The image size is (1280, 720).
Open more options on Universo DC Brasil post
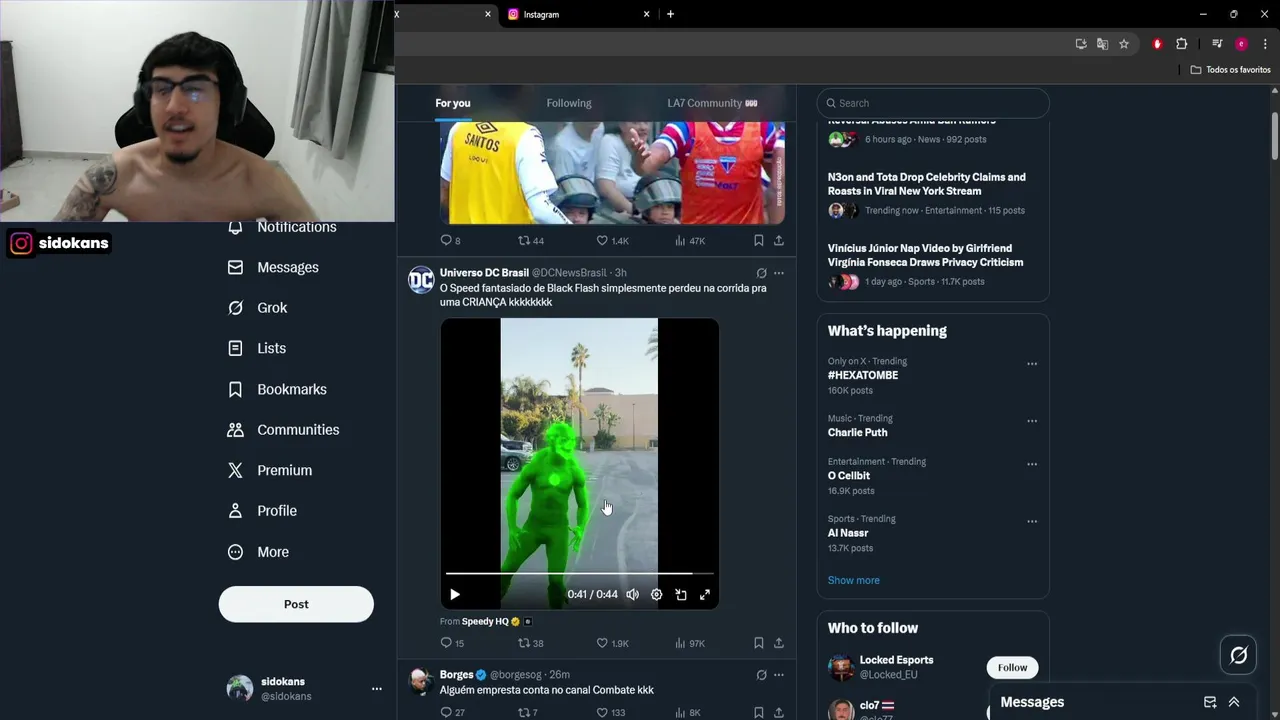pyautogui.click(x=779, y=273)
